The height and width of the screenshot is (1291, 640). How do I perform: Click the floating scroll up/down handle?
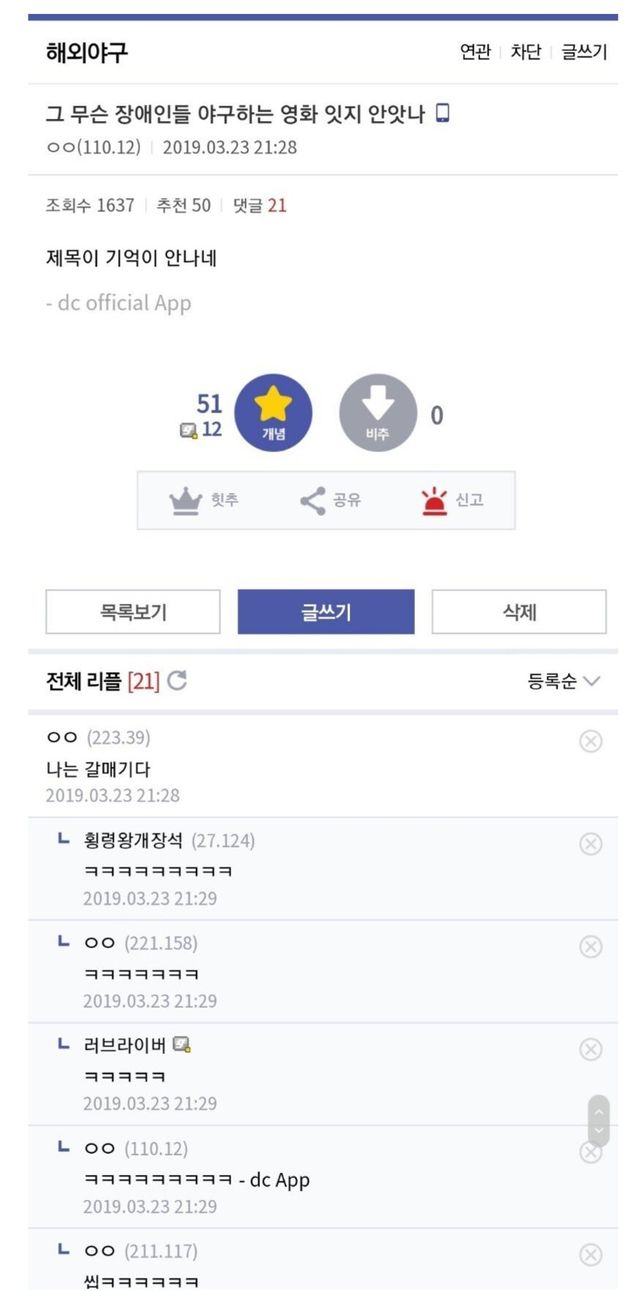[598, 1121]
